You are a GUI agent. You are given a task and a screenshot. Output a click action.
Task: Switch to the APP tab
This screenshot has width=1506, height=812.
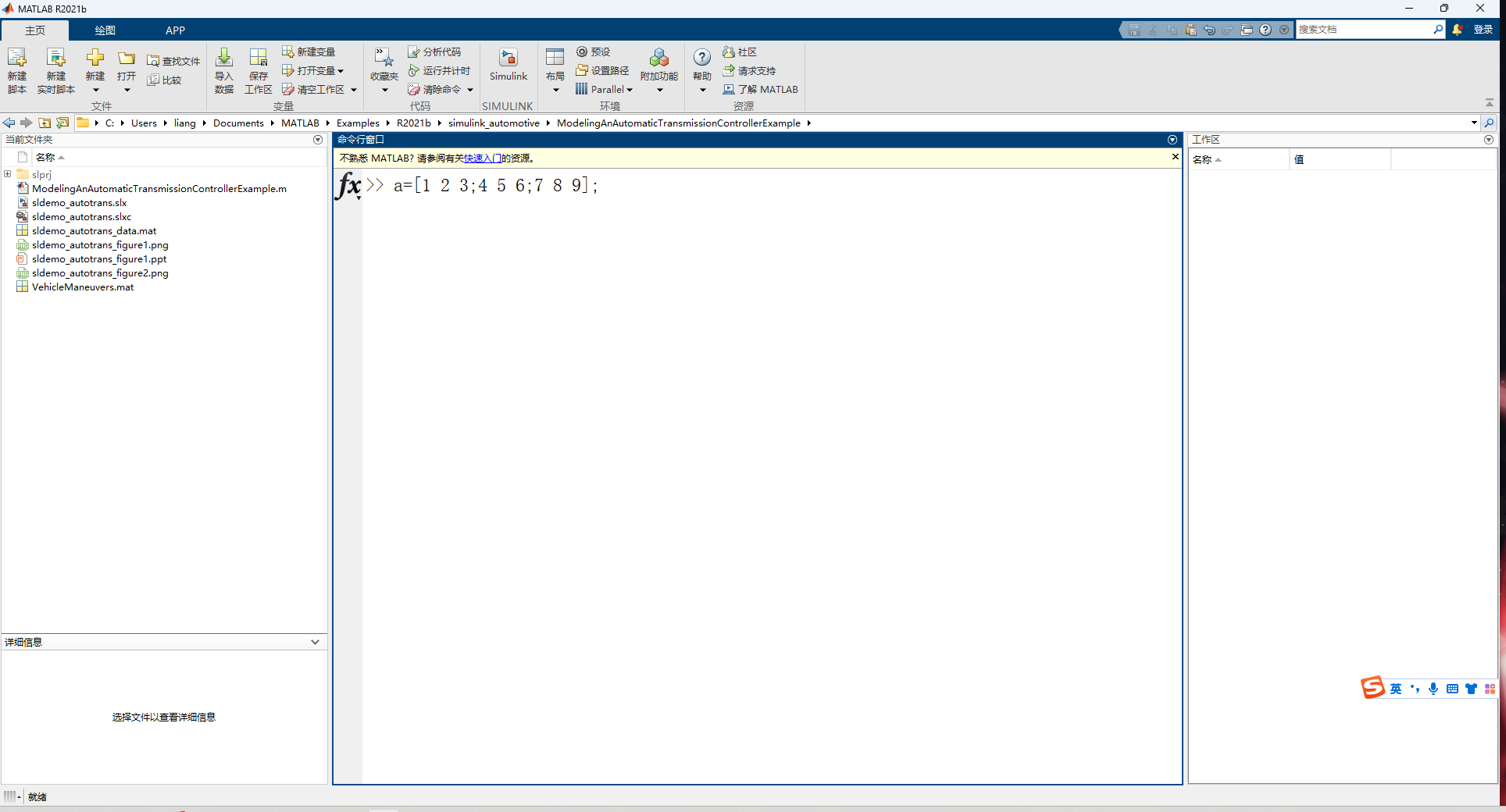point(175,30)
